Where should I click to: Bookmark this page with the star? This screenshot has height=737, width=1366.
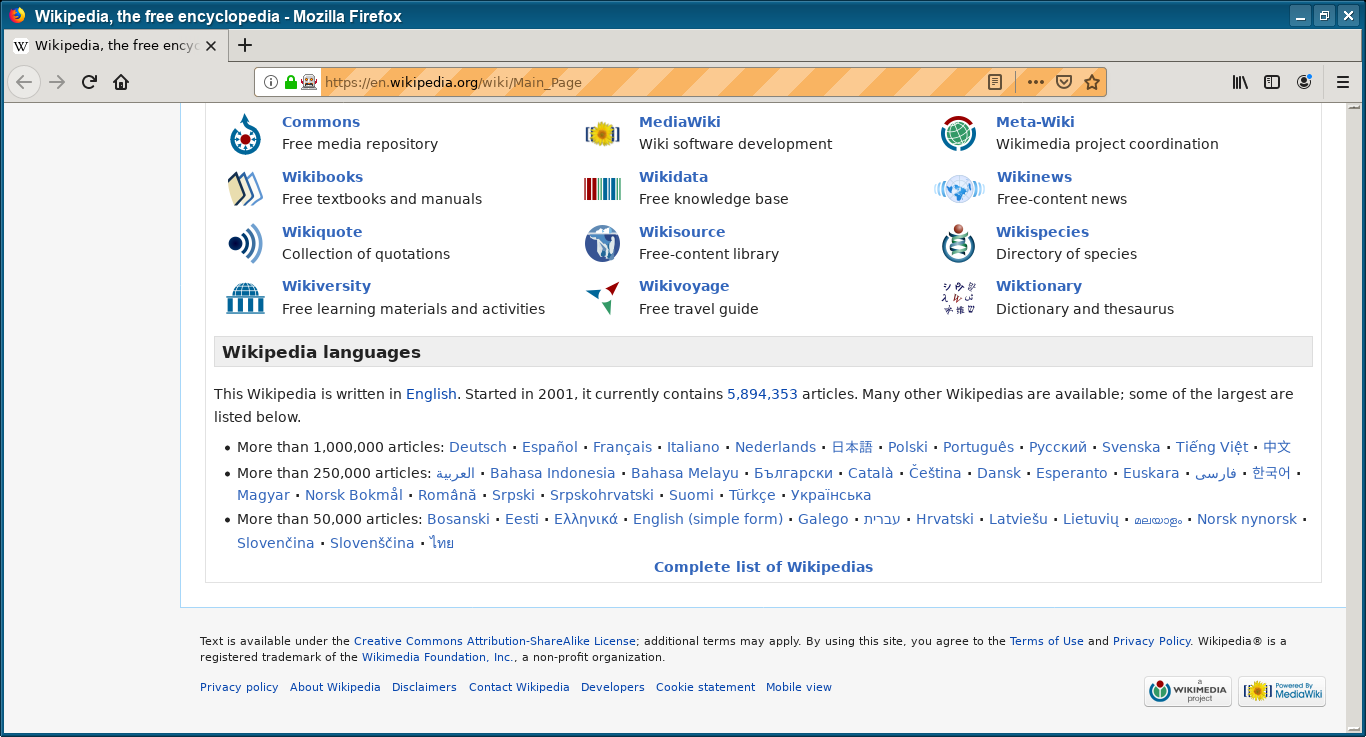(x=1092, y=82)
